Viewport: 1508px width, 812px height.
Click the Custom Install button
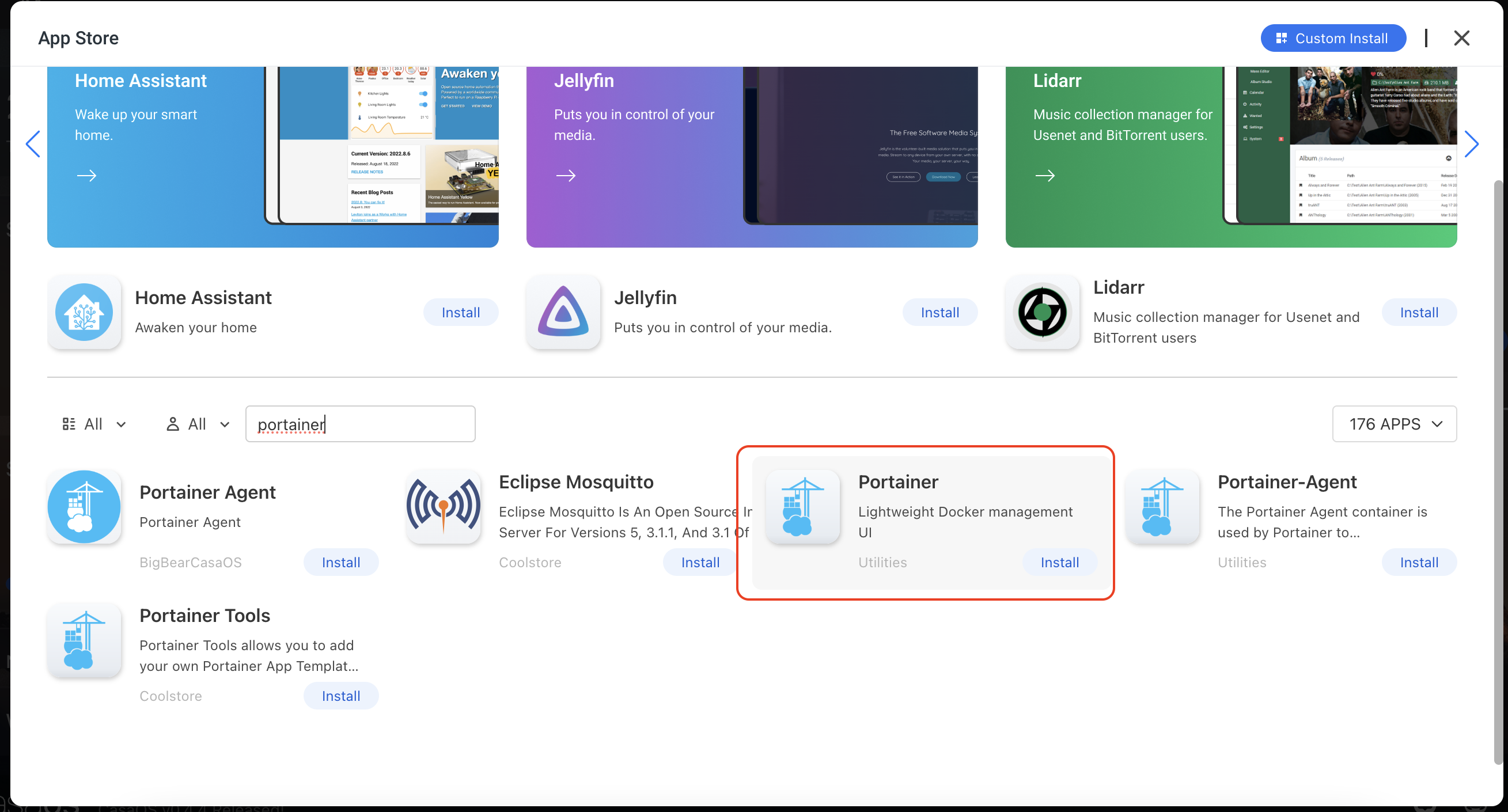1333,38
